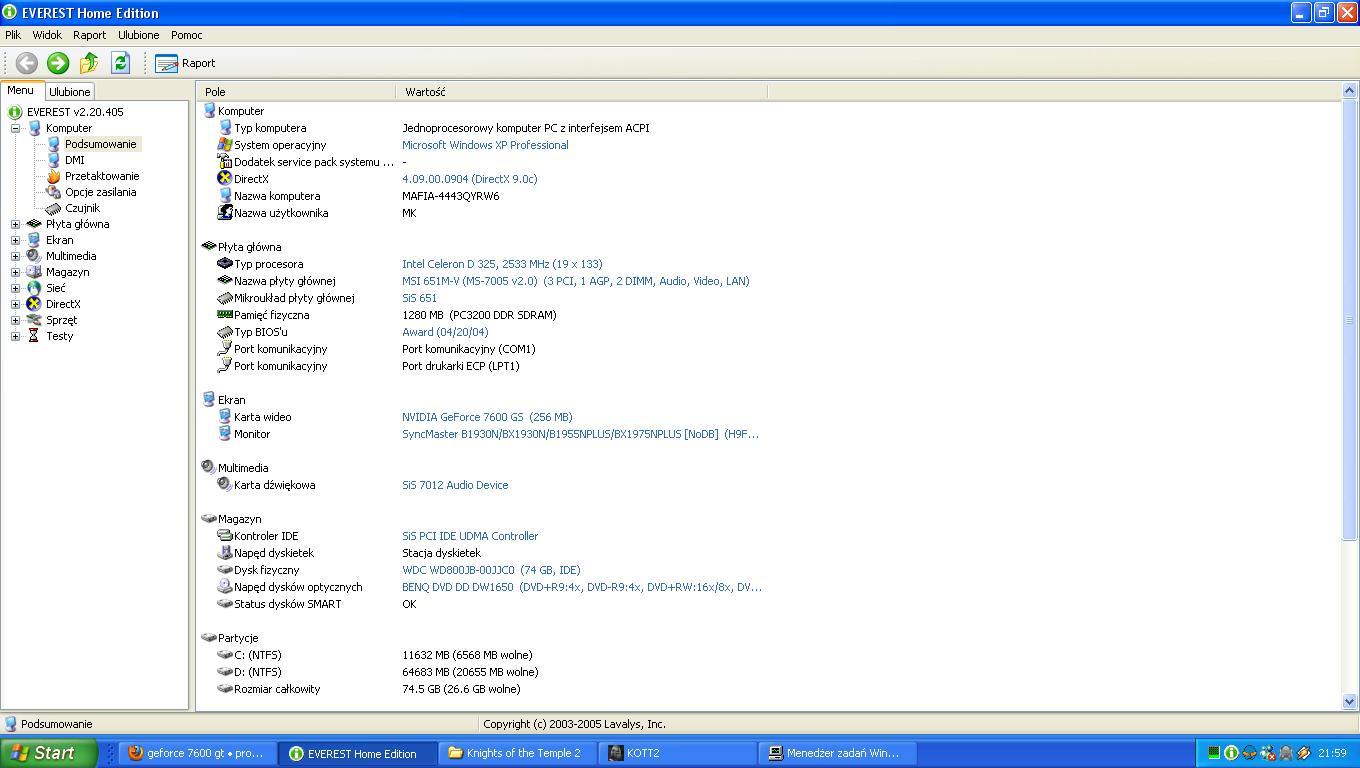Open the NVIDIA GeForce 7600 GS link
1360x768 pixels.
coord(487,417)
